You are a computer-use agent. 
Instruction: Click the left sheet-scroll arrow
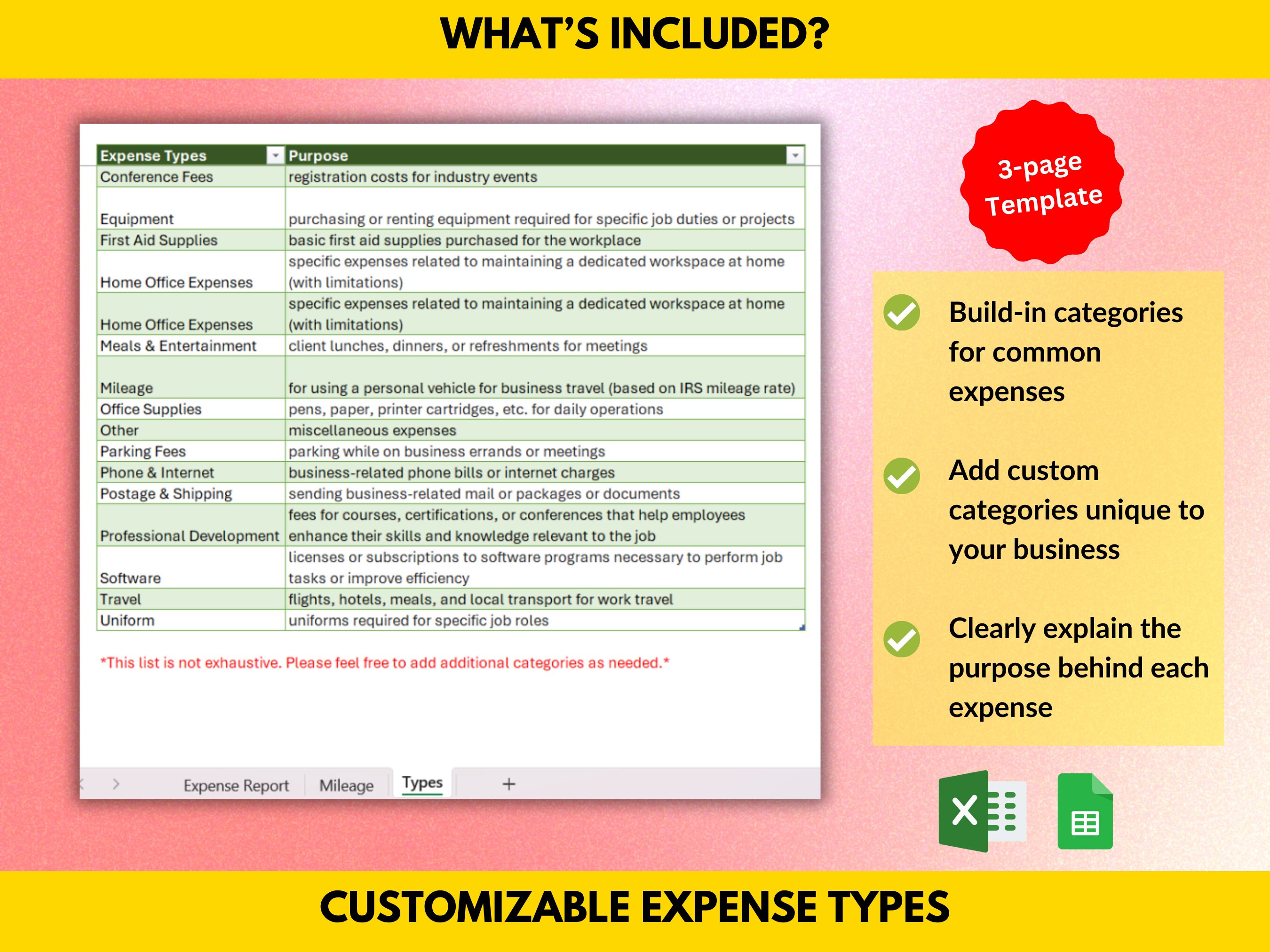point(83,786)
